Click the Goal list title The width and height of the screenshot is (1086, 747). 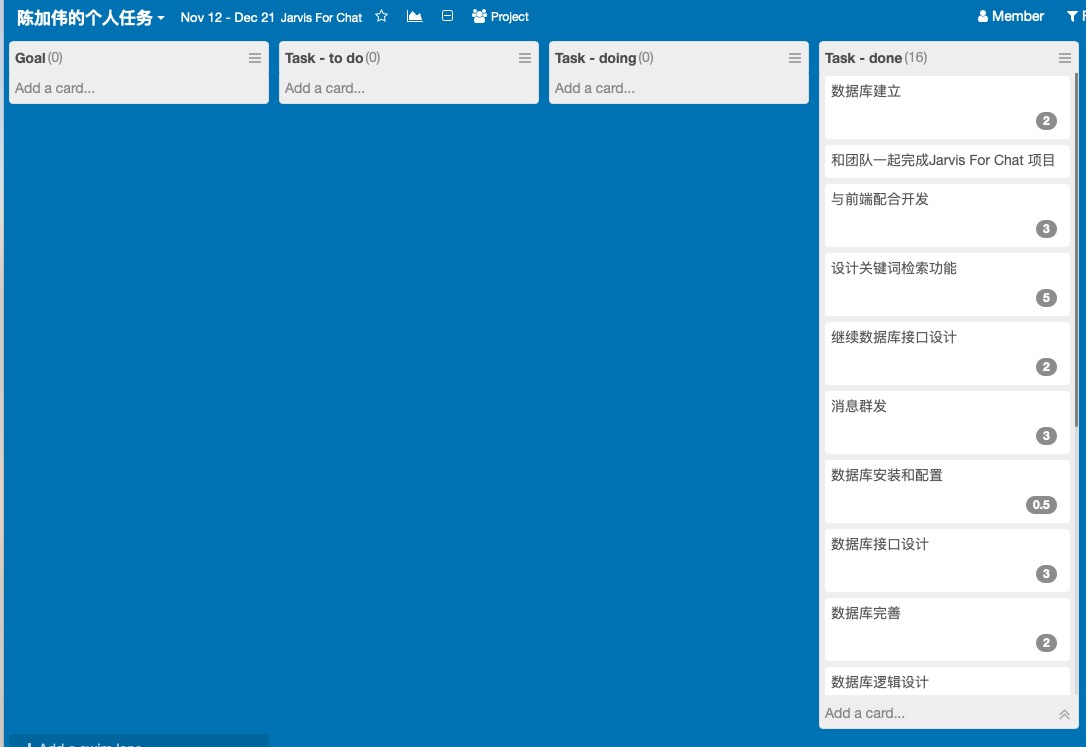click(30, 58)
